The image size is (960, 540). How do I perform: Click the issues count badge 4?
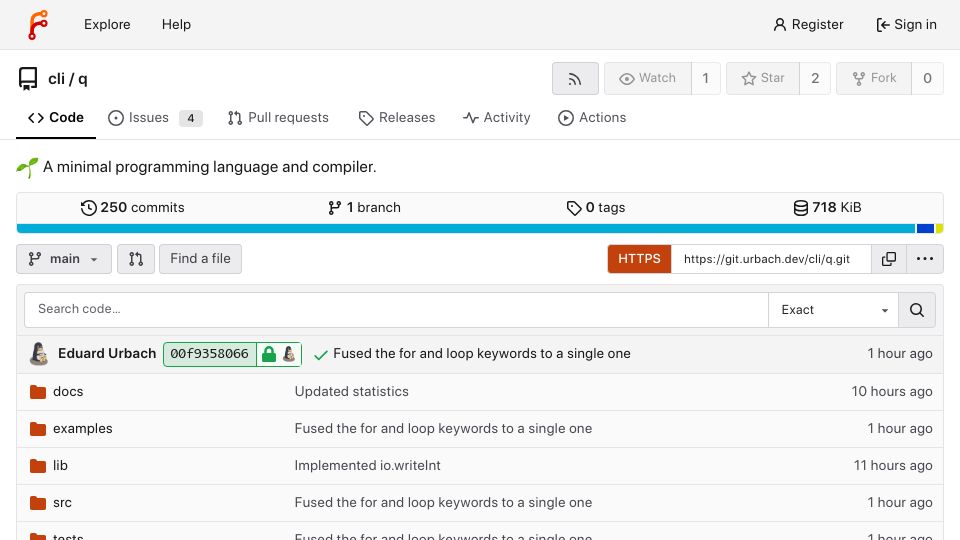coord(190,118)
